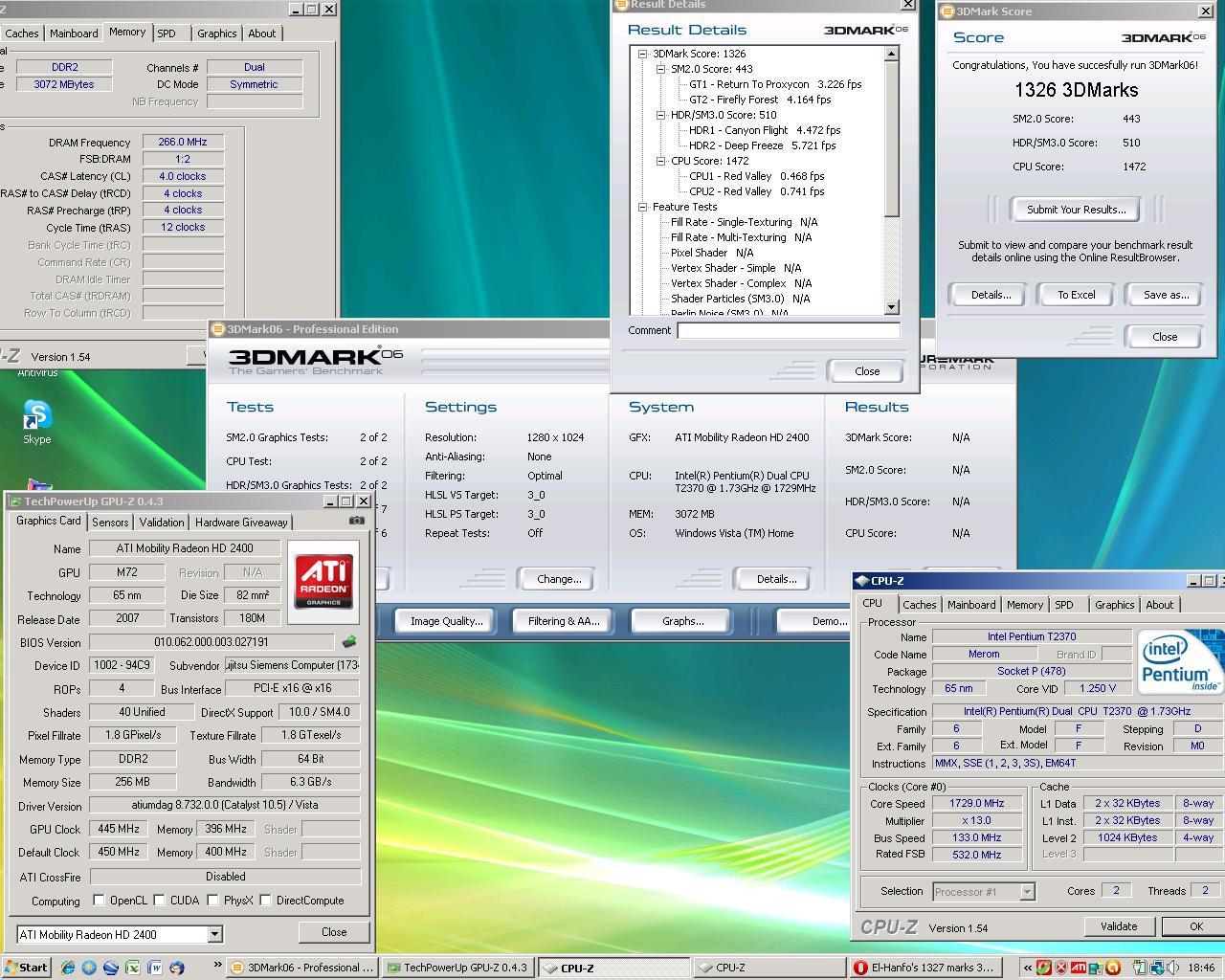Export results with To Excel button
Screen dimensions: 1225x980
[x=1076, y=295]
